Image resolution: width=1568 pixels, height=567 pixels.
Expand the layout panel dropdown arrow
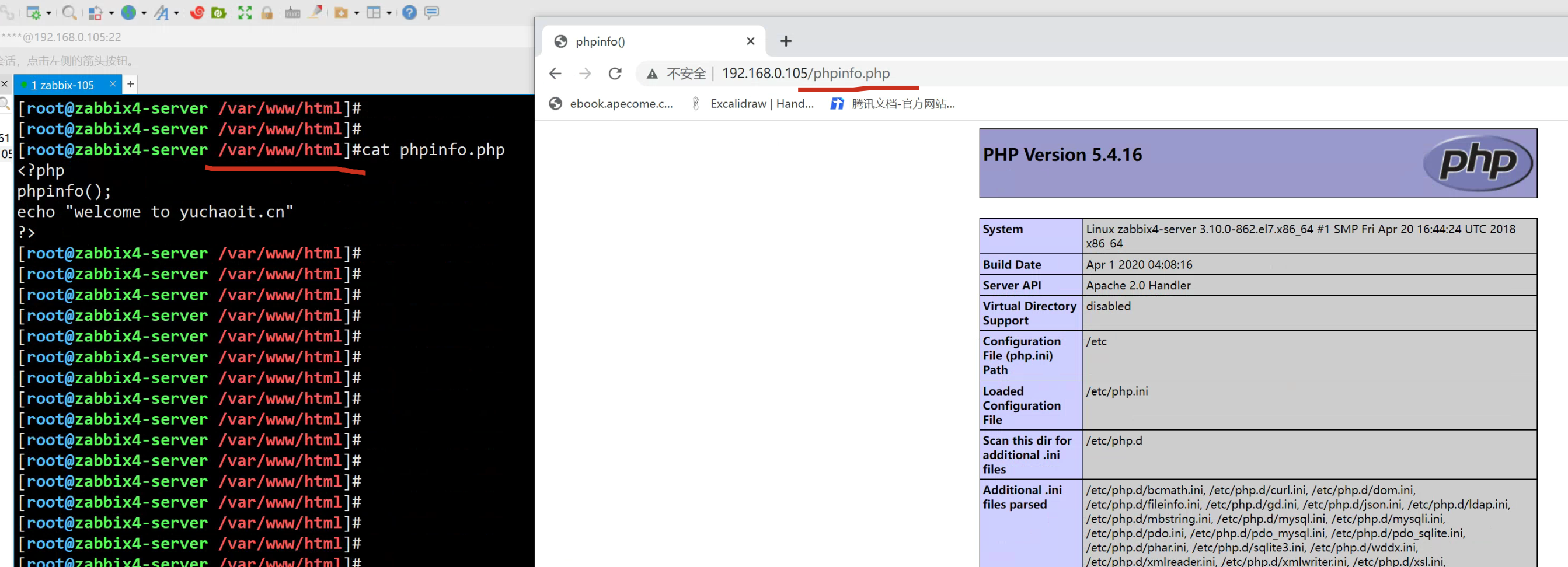coord(388,13)
